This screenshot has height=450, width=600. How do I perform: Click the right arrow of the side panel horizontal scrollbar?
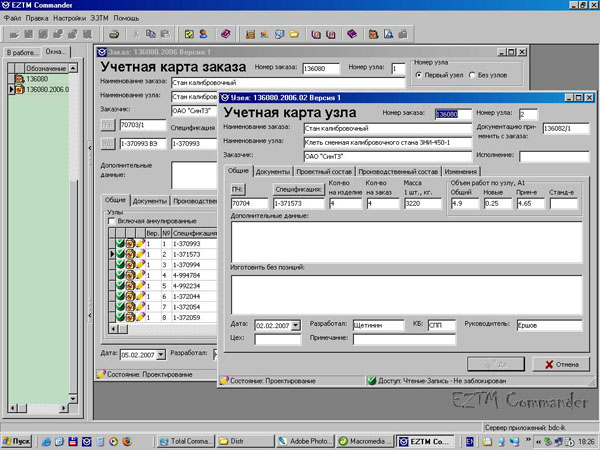[63, 408]
